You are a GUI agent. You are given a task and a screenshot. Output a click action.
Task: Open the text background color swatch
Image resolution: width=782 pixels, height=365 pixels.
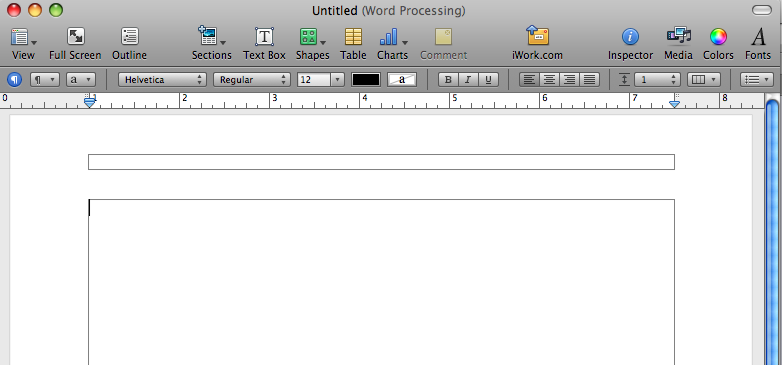(402, 80)
